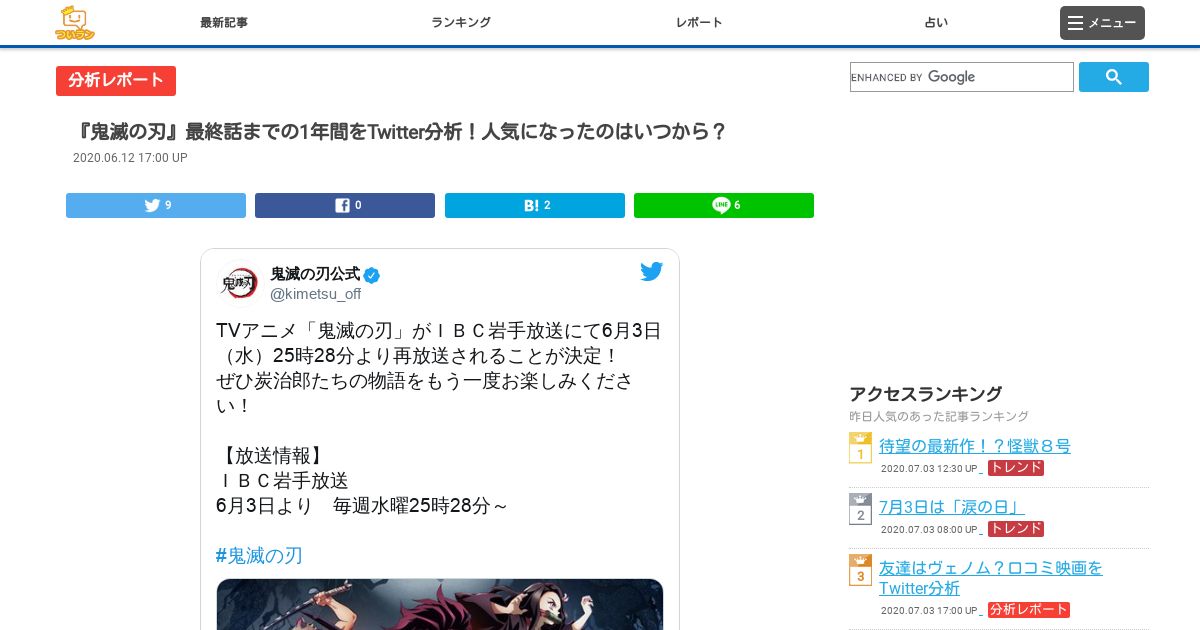Click the 分析レポート tag under the ヴェノム article
The width and height of the screenshot is (1200, 630).
point(1029,610)
